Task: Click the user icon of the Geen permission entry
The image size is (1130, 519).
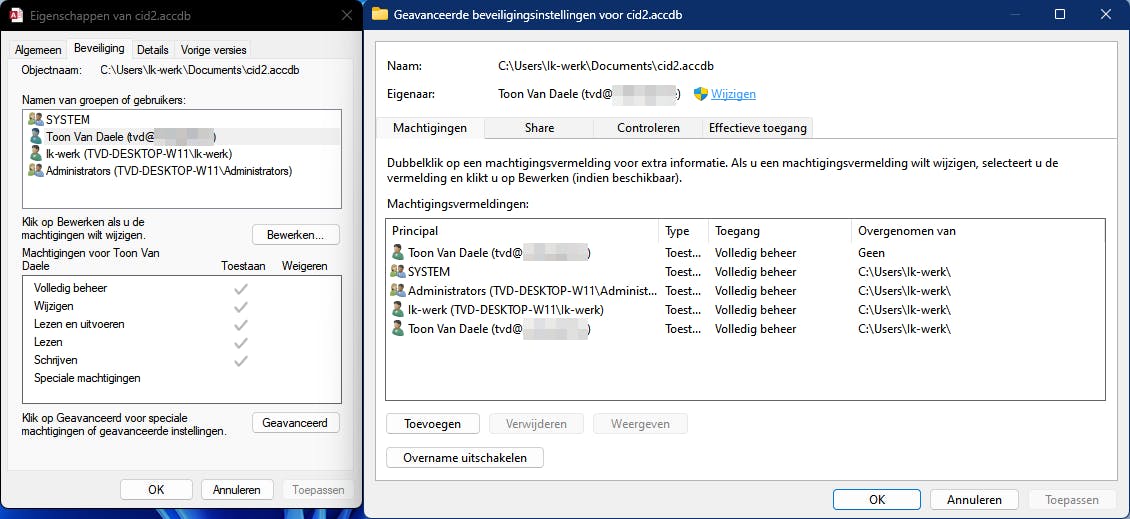Action: 398,253
